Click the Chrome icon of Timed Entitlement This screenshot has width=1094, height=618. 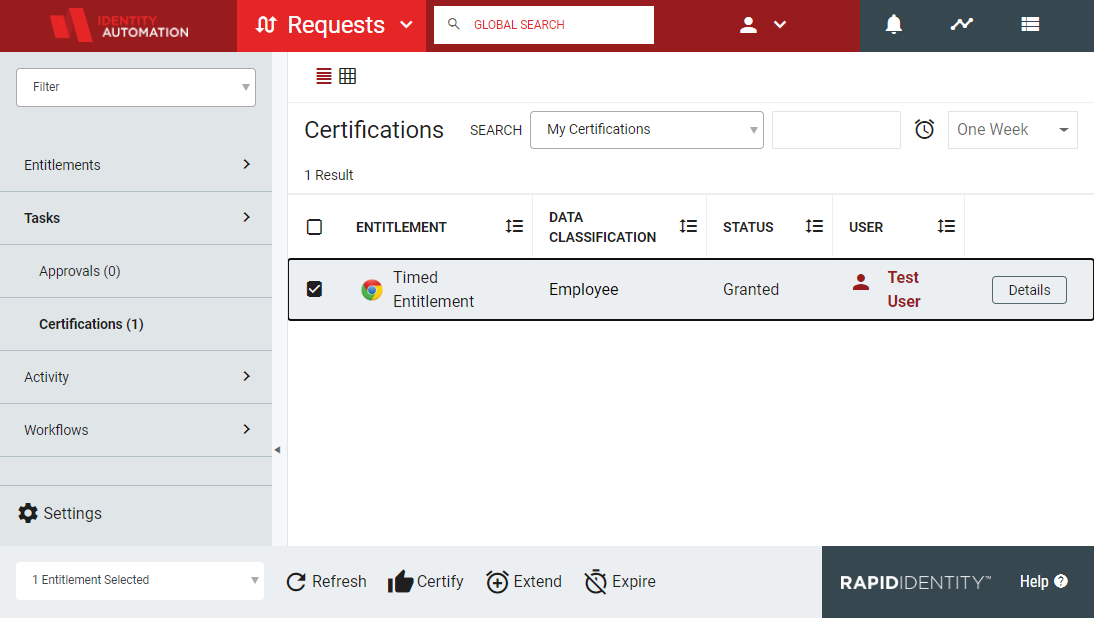[372, 289]
